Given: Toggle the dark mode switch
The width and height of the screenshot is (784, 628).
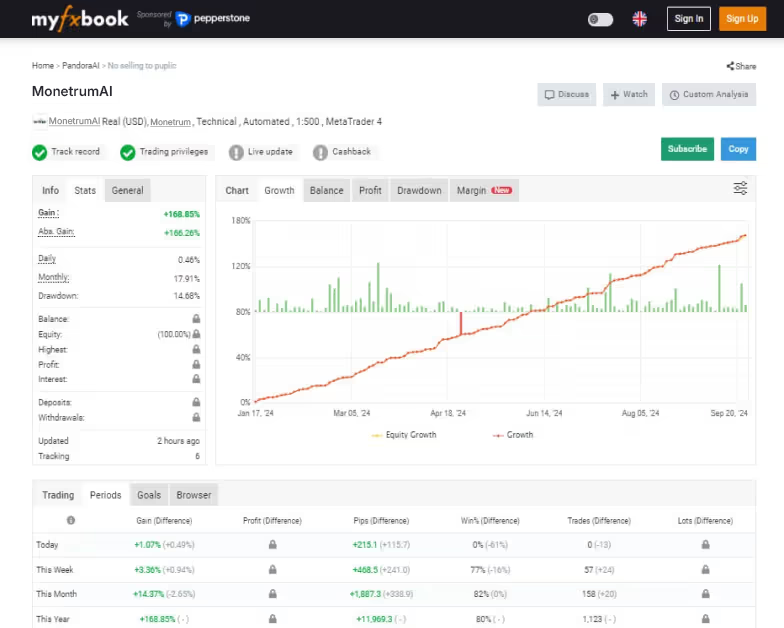Looking at the screenshot, I should [x=600, y=19].
